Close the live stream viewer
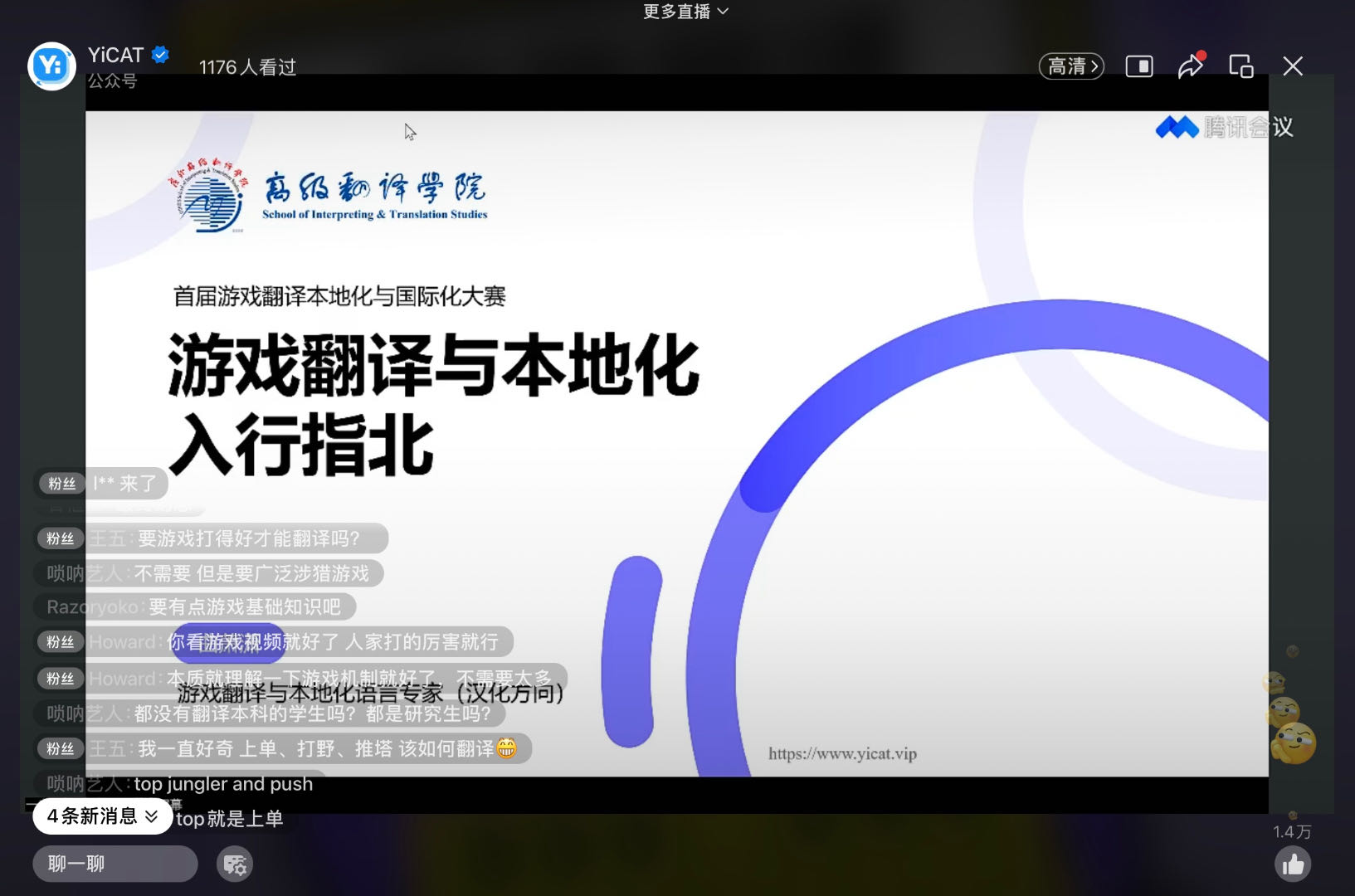 click(1292, 66)
